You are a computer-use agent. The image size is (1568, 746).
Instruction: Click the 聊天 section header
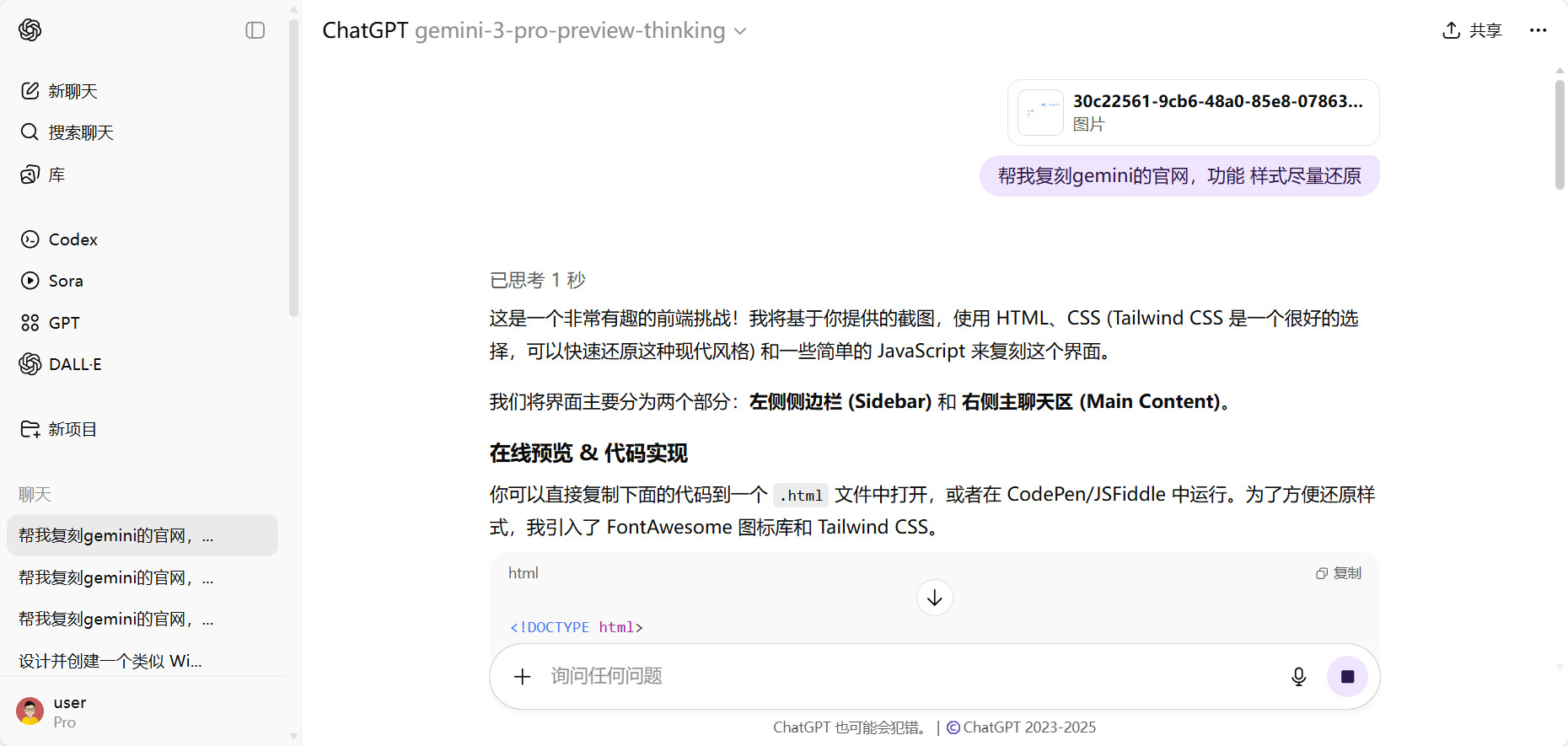tap(35, 495)
